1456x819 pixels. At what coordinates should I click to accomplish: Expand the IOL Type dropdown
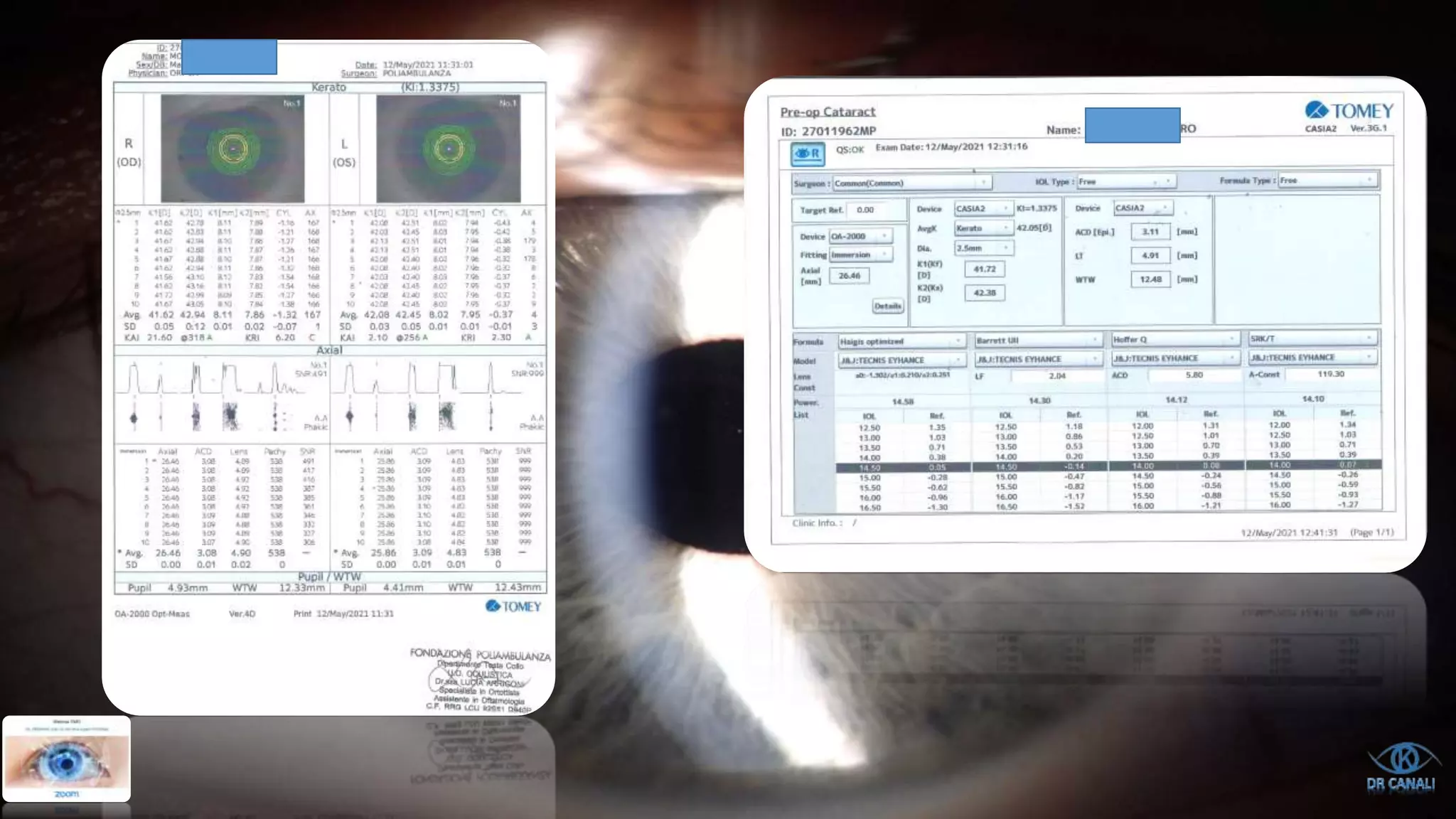[1126, 182]
